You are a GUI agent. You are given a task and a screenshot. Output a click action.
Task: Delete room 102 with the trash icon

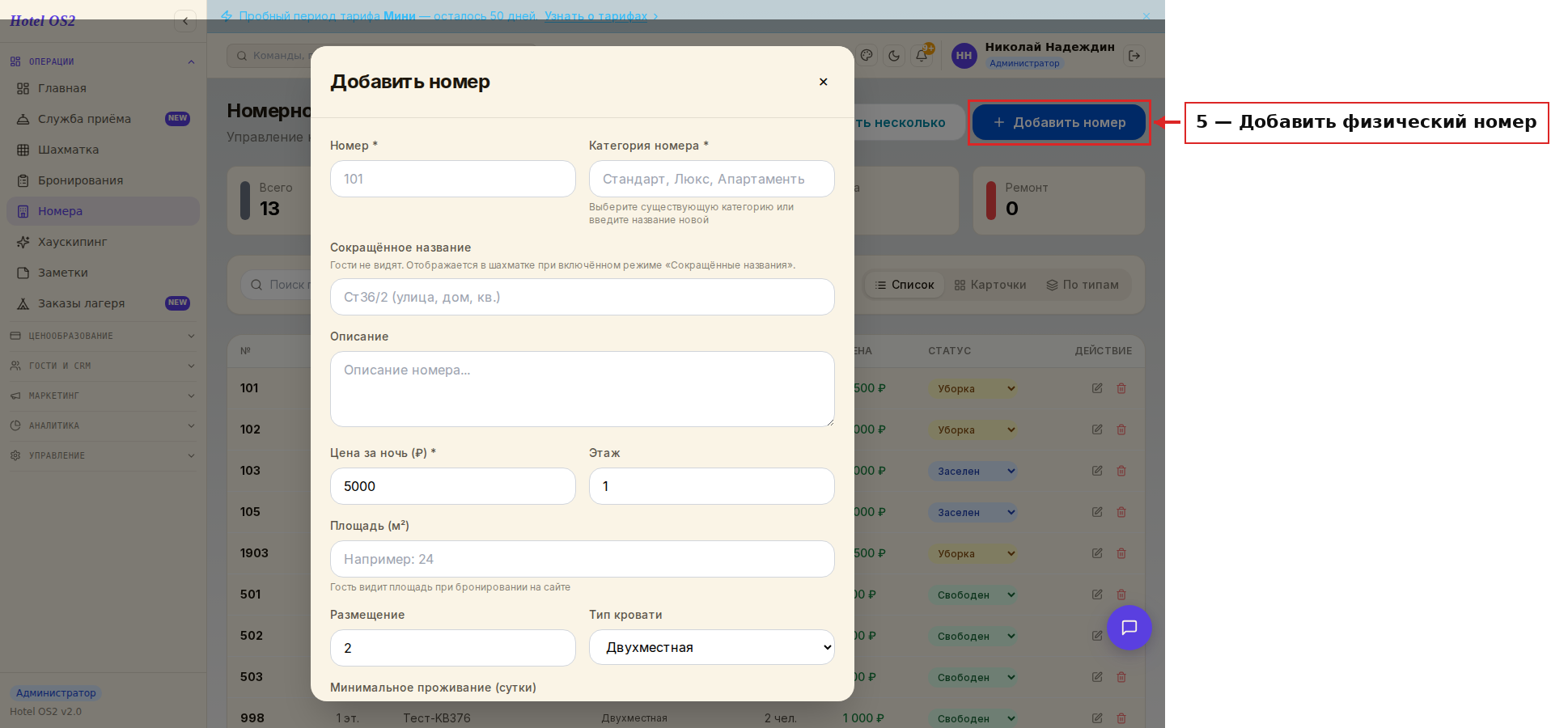point(1121,430)
